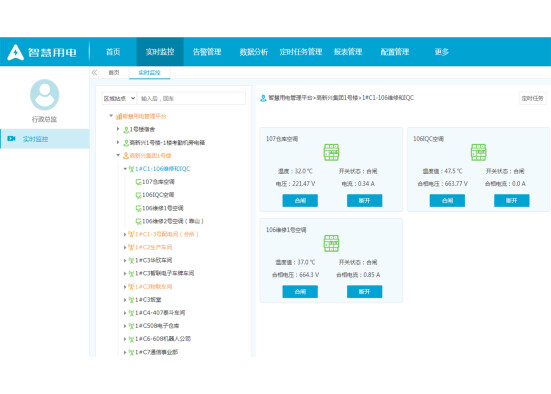Open 定时任务管理 in the top navigation
Viewport: 551px width, 394px height.
coord(301,52)
